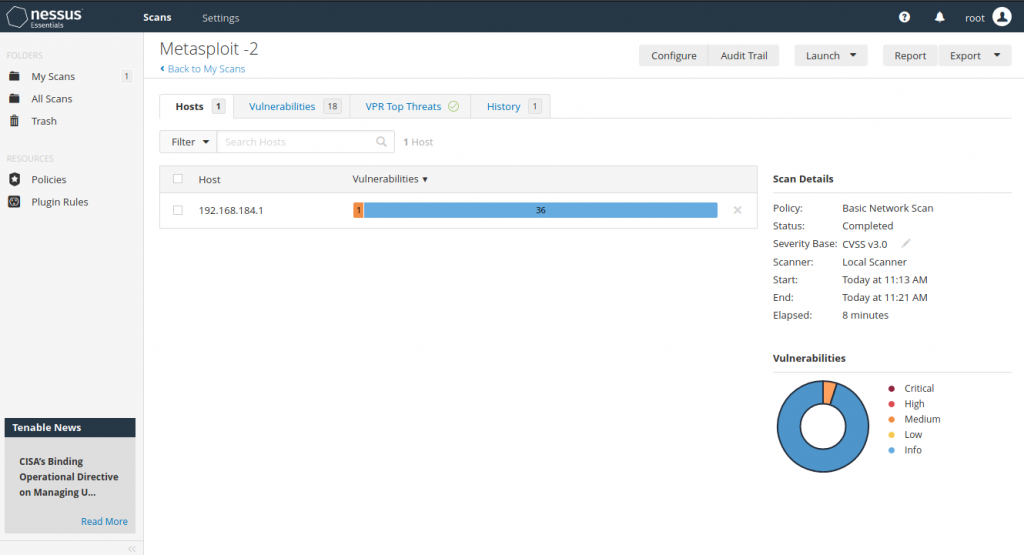The image size is (1024, 555).
Task: Switch to the History tab
Action: [x=511, y=106]
